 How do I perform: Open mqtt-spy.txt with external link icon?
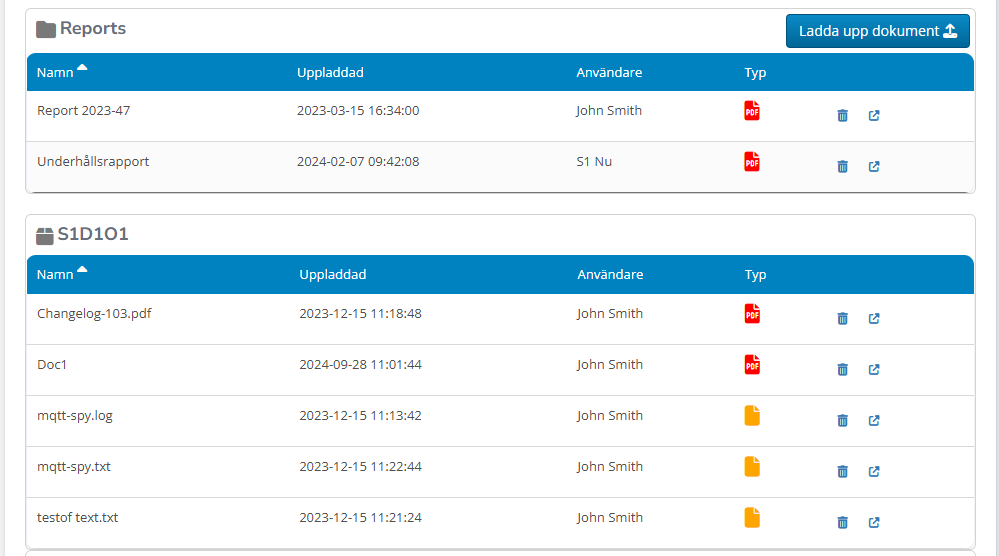pyautogui.click(x=873, y=472)
